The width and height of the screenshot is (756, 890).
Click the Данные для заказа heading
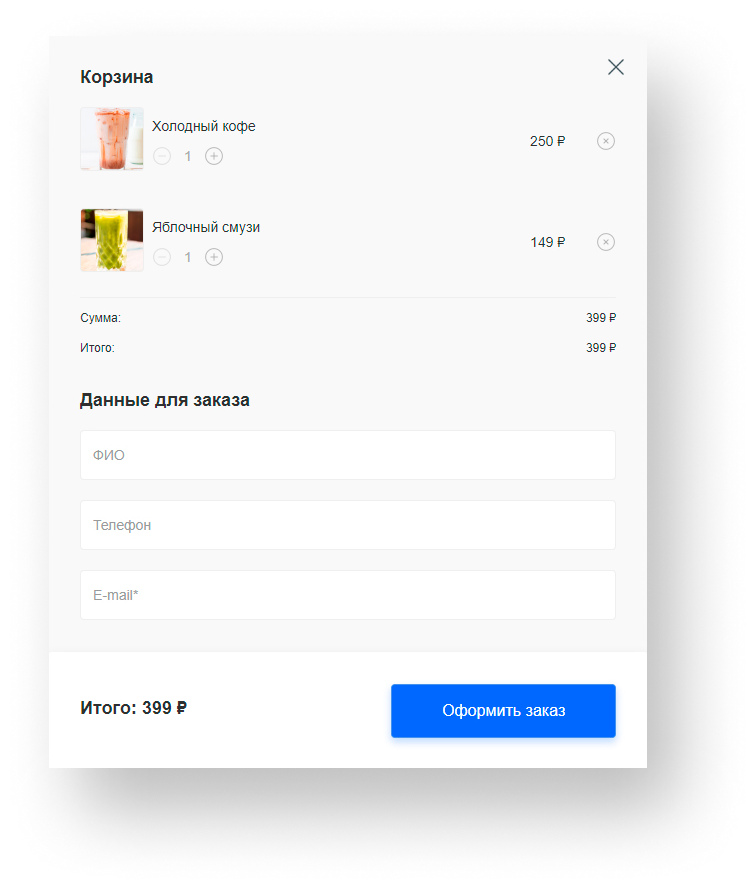pos(165,400)
